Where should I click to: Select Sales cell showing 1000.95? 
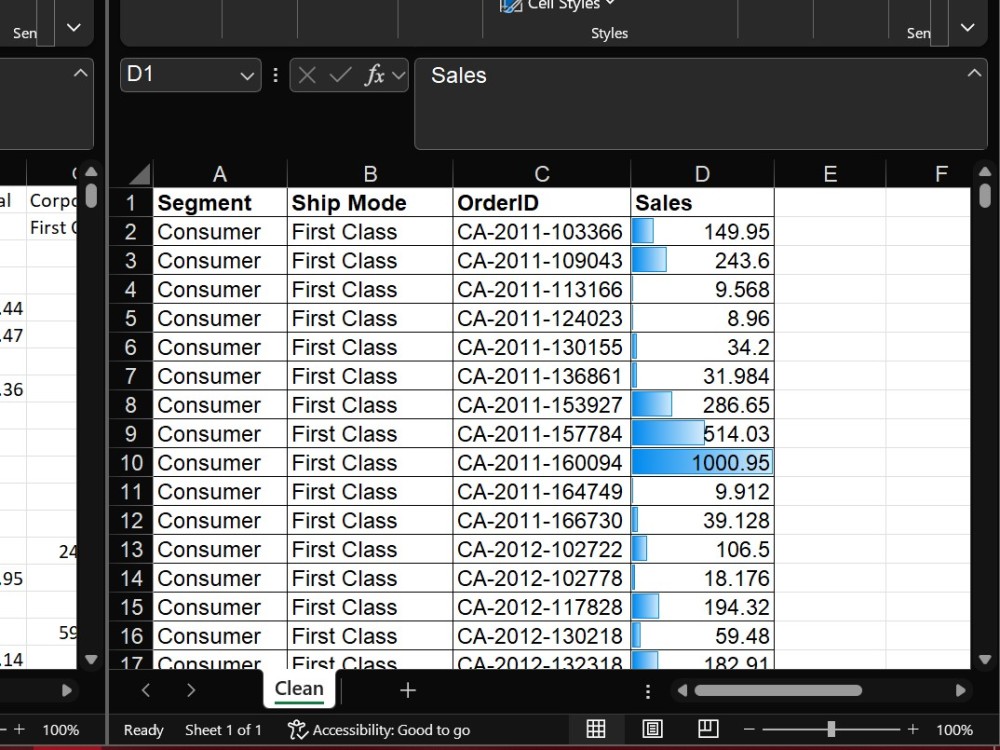click(702, 462)
